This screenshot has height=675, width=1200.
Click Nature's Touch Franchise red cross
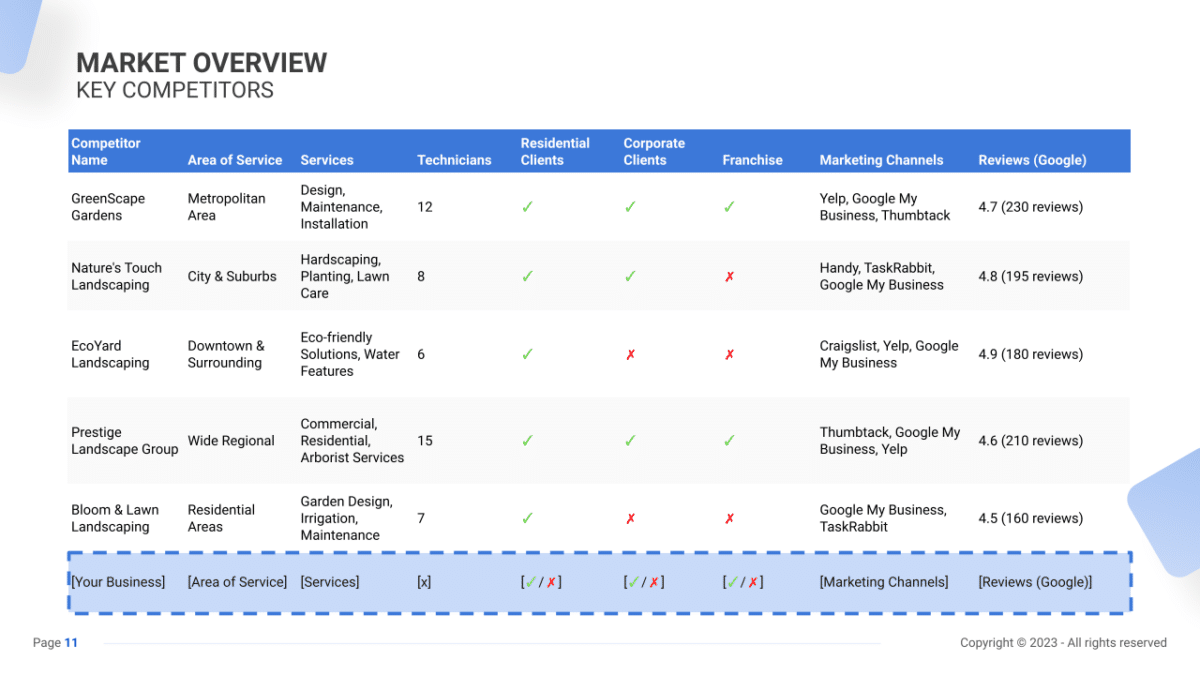[729, 277]
